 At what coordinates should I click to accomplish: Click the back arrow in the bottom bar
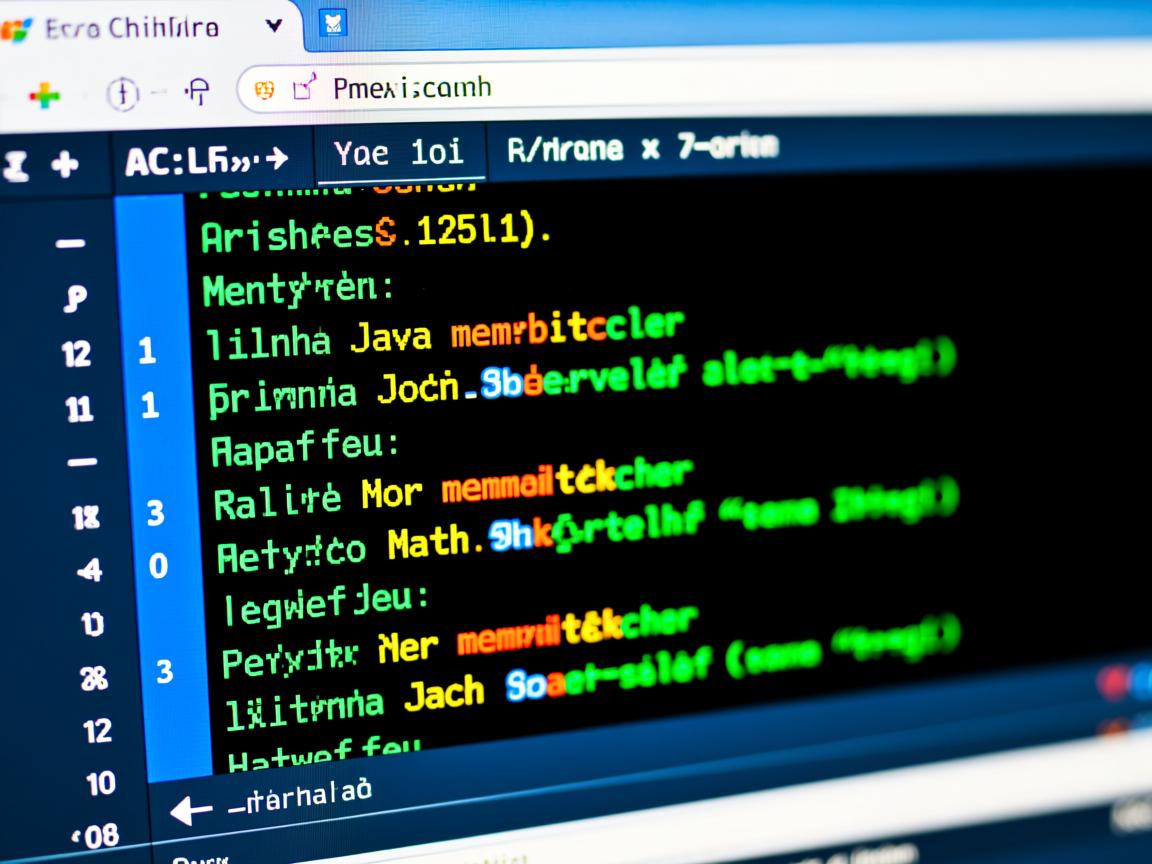click(x=191, y=809)
